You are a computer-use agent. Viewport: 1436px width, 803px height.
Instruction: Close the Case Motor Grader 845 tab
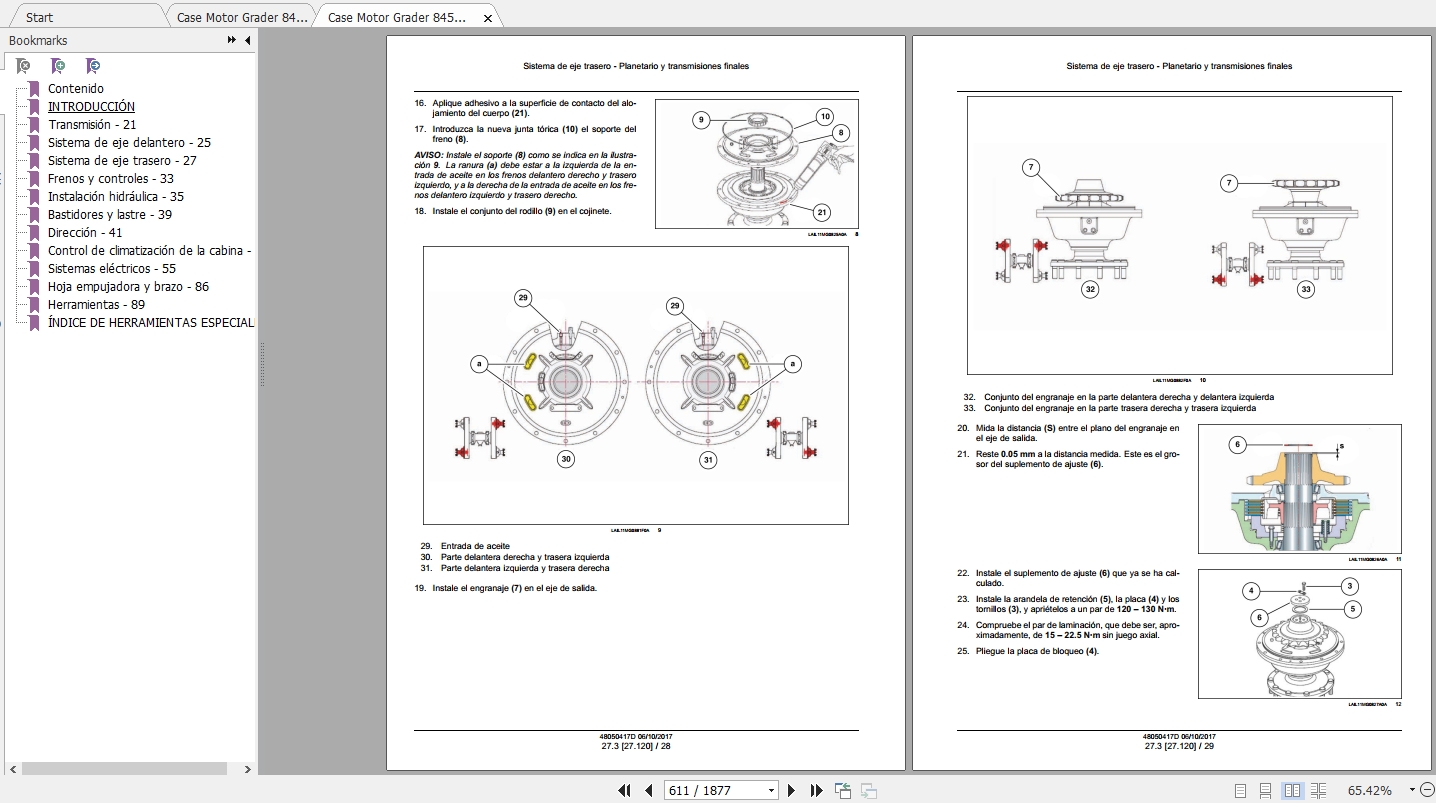(487, 18)
